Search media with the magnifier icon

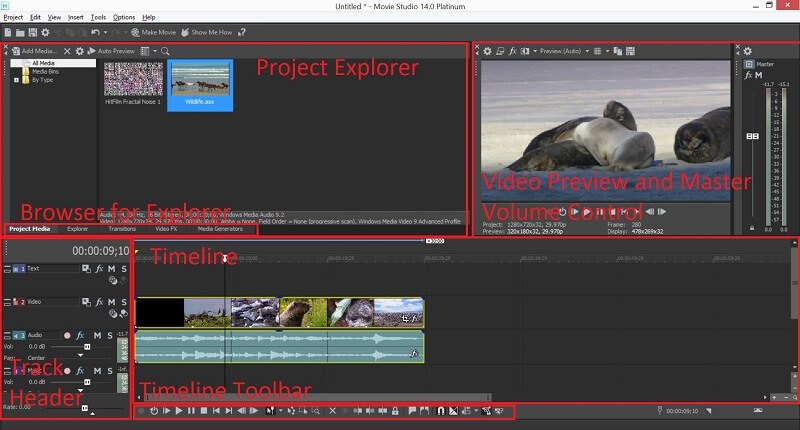click(165, 51)
